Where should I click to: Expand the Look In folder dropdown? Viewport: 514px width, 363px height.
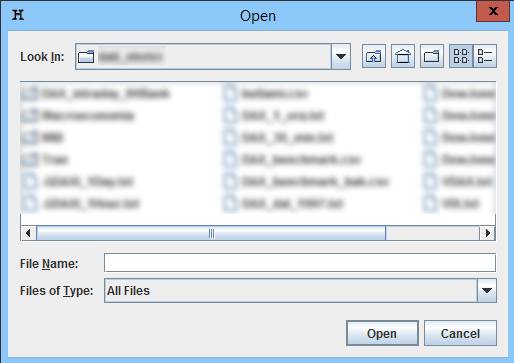(341, 56)
